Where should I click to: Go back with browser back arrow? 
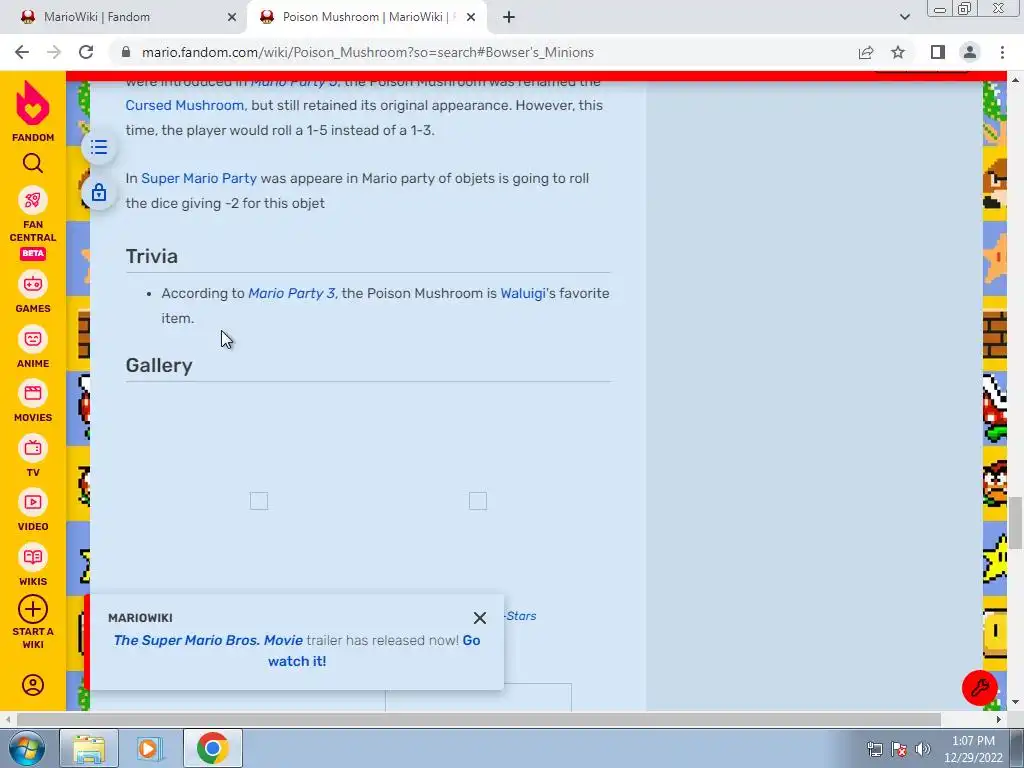[22, 52]
